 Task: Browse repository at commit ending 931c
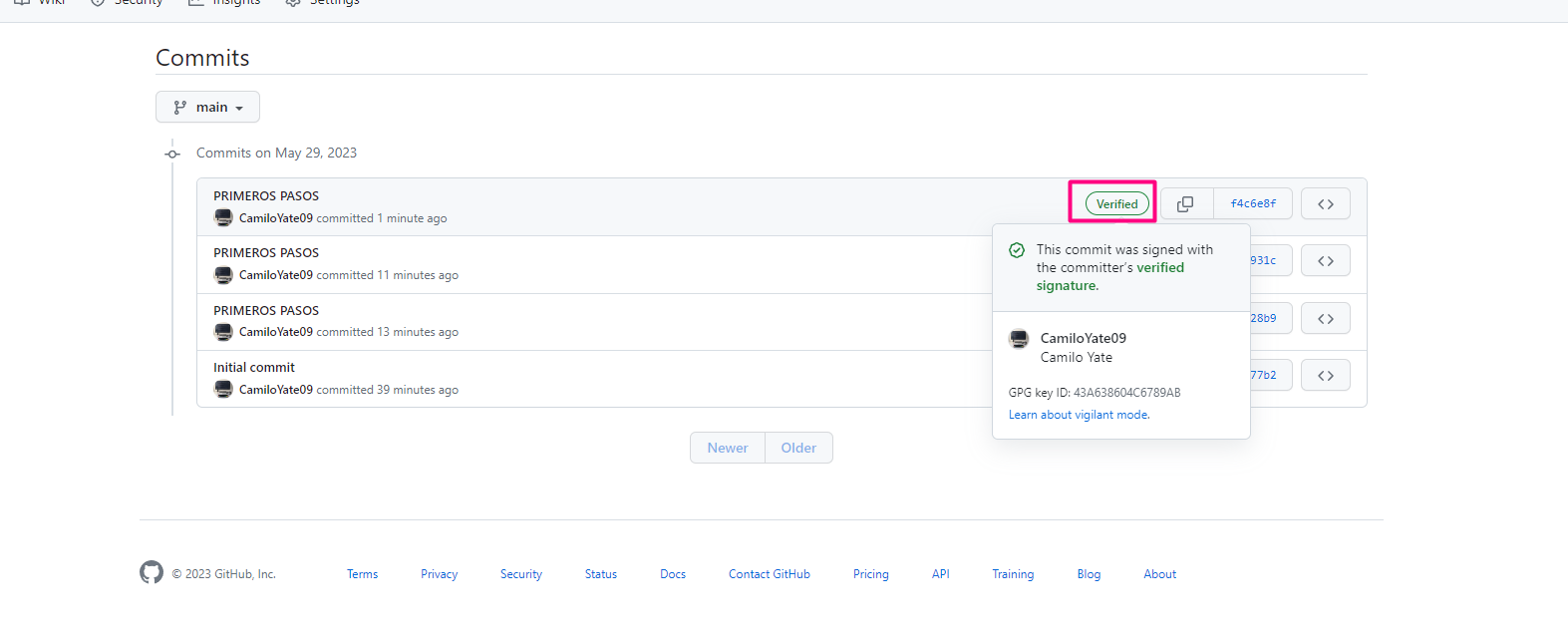point(1326,260)
